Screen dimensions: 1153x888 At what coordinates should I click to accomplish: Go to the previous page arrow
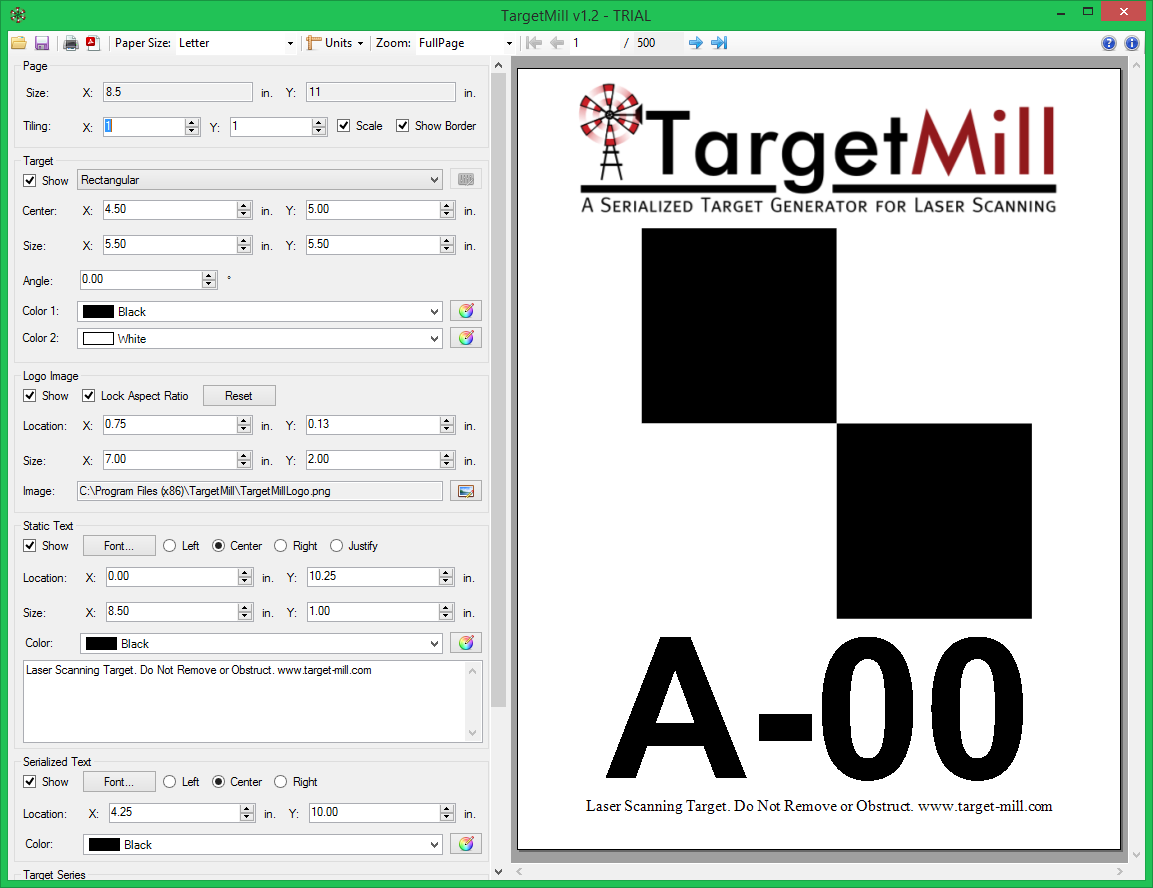point(557,43)
